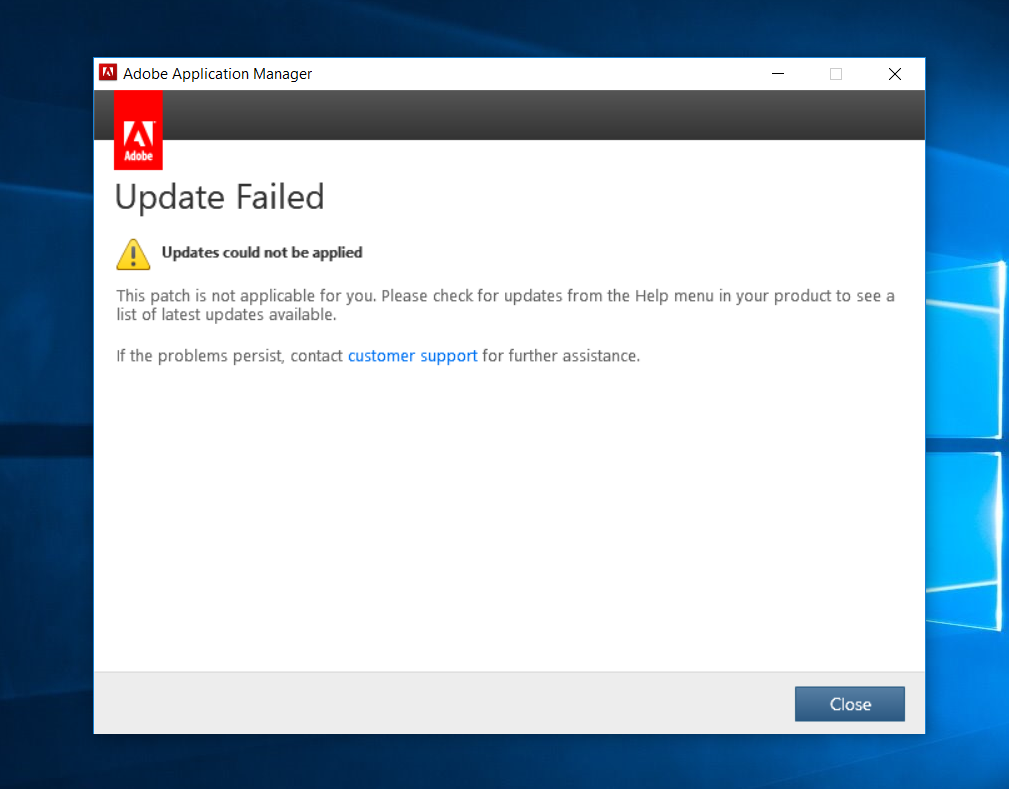Click the desktop background below the dialog
This screenshot has width=1009, height=789.
[x=500, y=762]
